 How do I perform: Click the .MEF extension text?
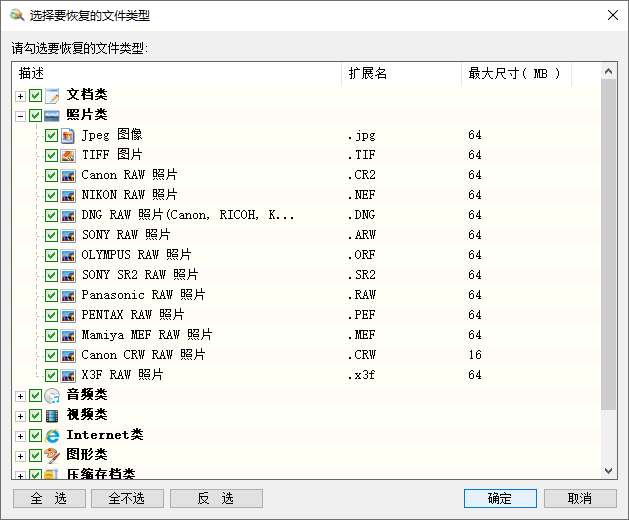pos(362,335)
